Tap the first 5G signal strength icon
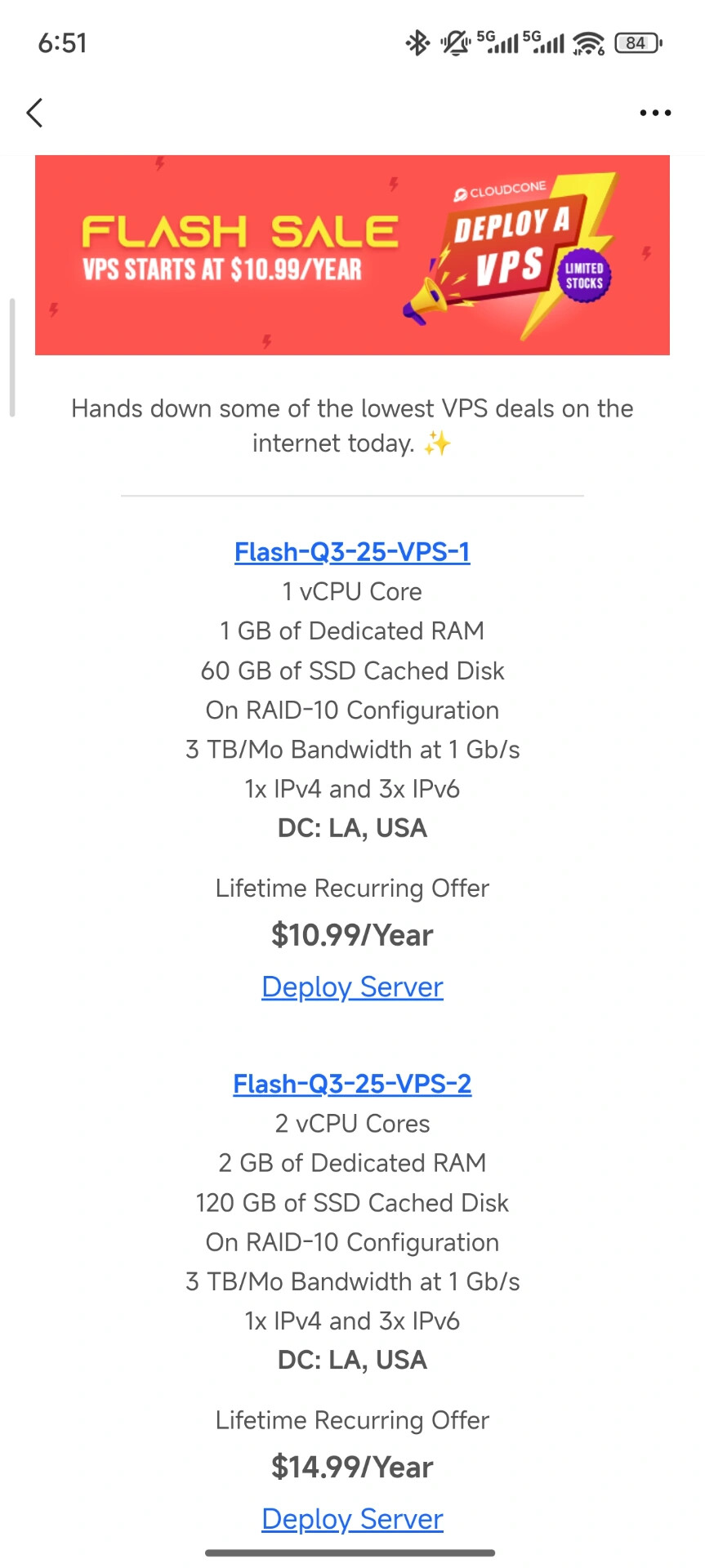 497,42
